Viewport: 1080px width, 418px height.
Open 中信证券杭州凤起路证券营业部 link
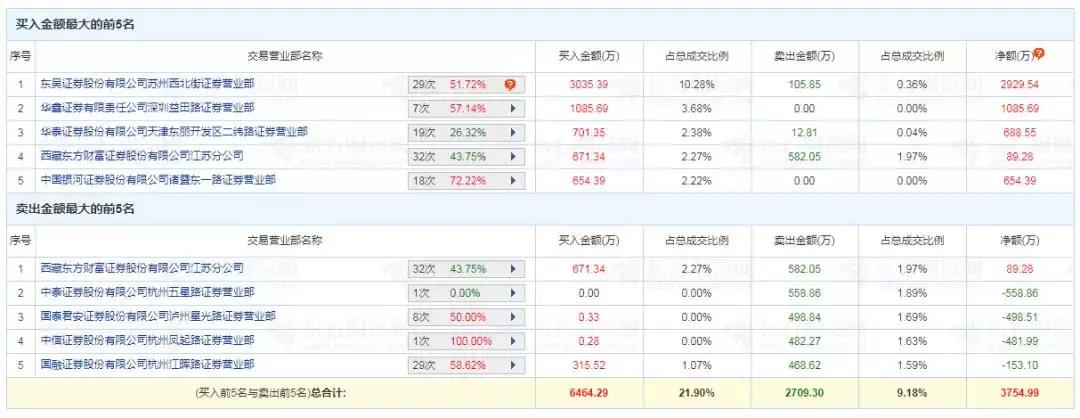click(147, 341)
